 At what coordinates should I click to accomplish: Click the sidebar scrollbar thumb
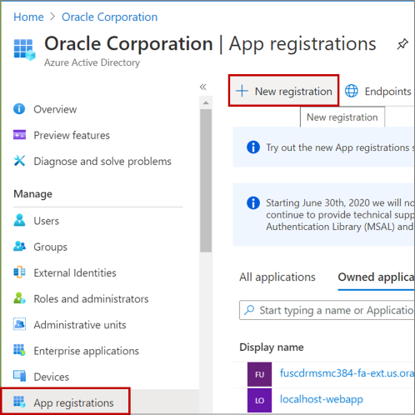coord(206,181)
